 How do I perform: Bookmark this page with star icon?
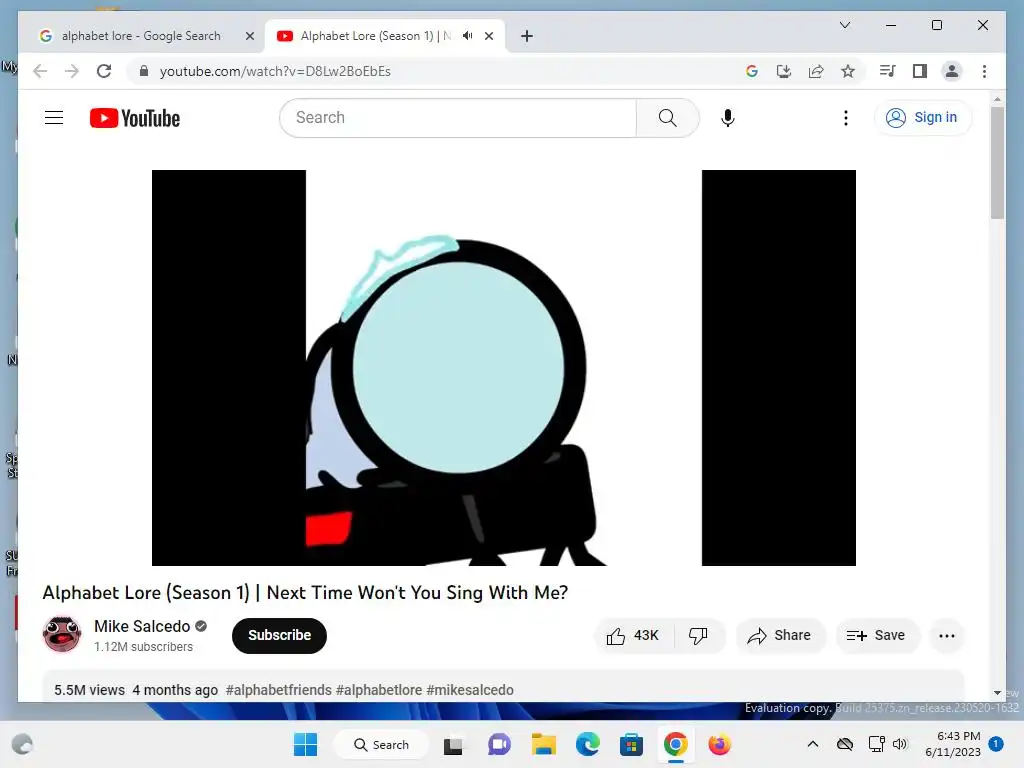click(848, 71)
